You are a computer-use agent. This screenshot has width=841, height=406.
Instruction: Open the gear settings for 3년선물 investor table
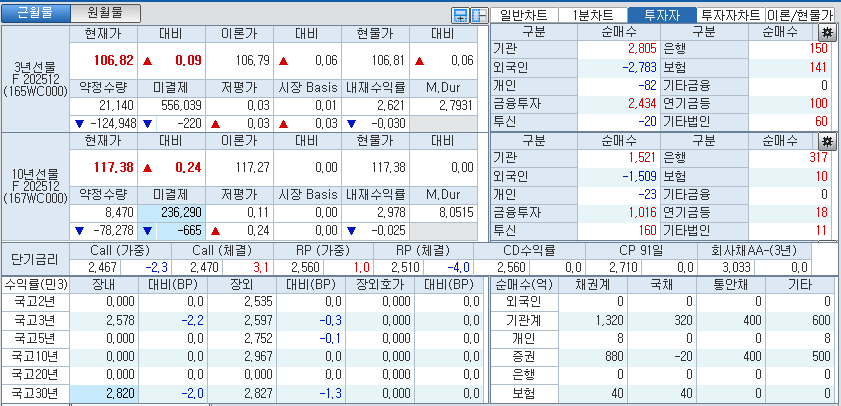[x=827, y=33]
